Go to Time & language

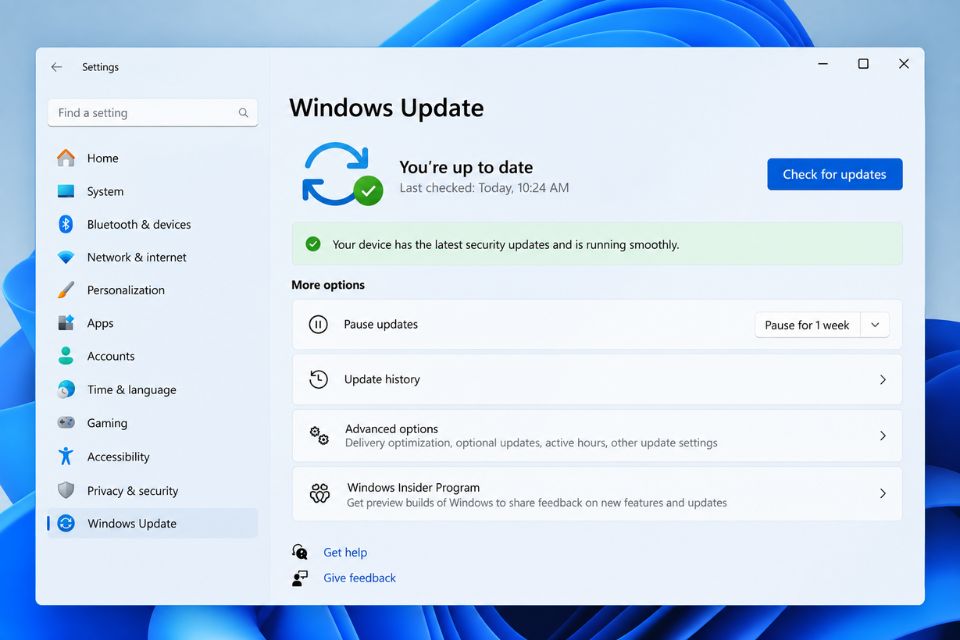pos(152,390)
